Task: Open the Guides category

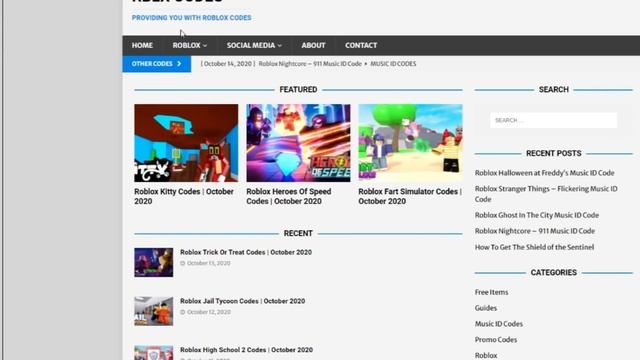Action: pyautogui.click(x=486, y=308)
